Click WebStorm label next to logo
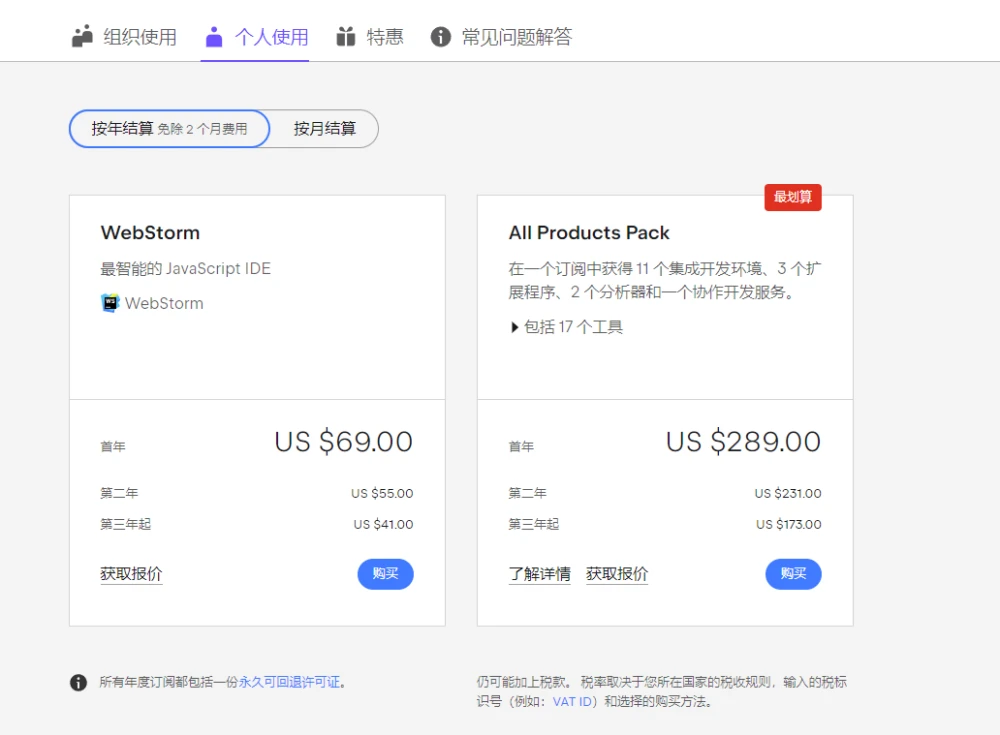The width and height of the screenshot is (1000, 735). [165, 303]
